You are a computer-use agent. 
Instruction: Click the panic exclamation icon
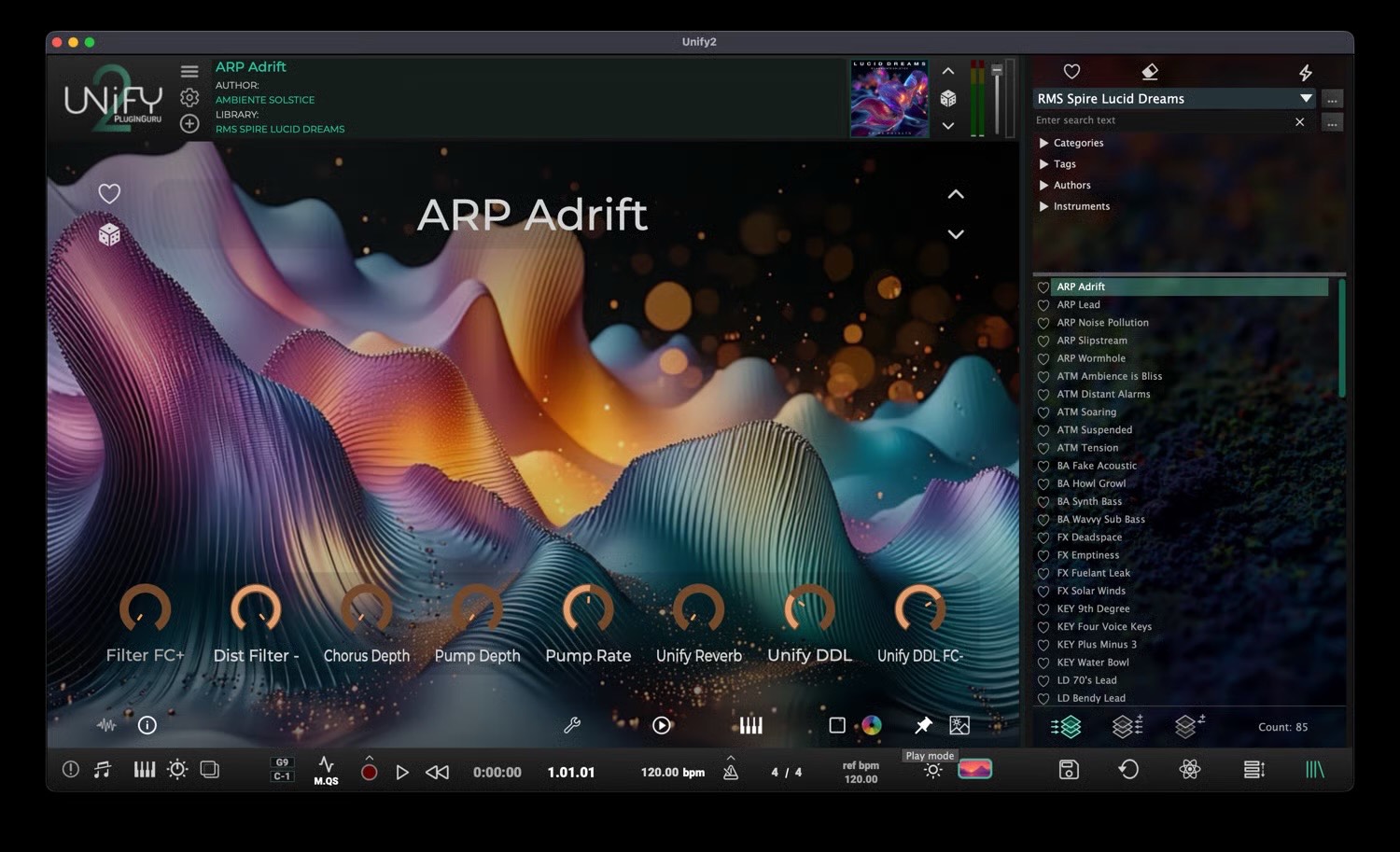(x=70, y=770)
